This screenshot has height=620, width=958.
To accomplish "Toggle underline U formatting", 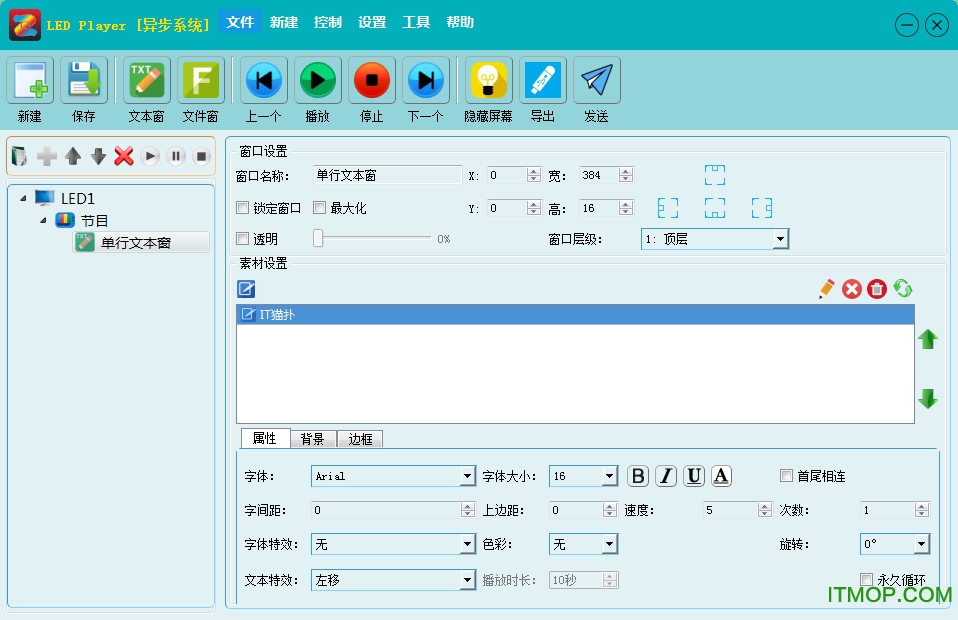I will coord(693,476).
